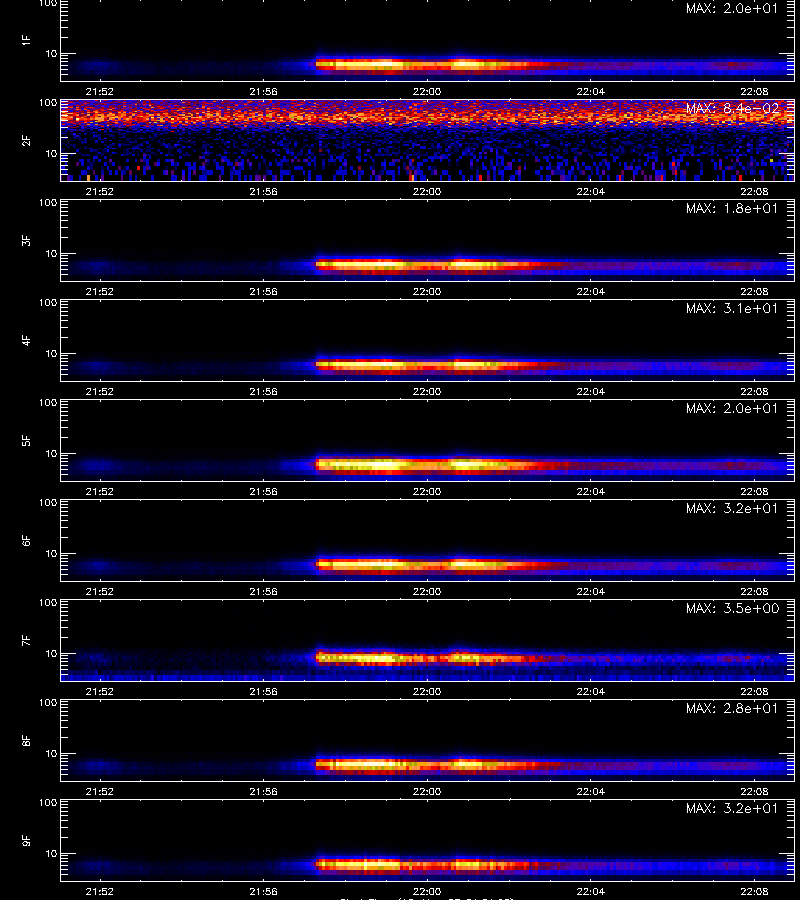Select the MAX: 3.5e+00 label
This screenshot has width=800, height=900.
732,608
